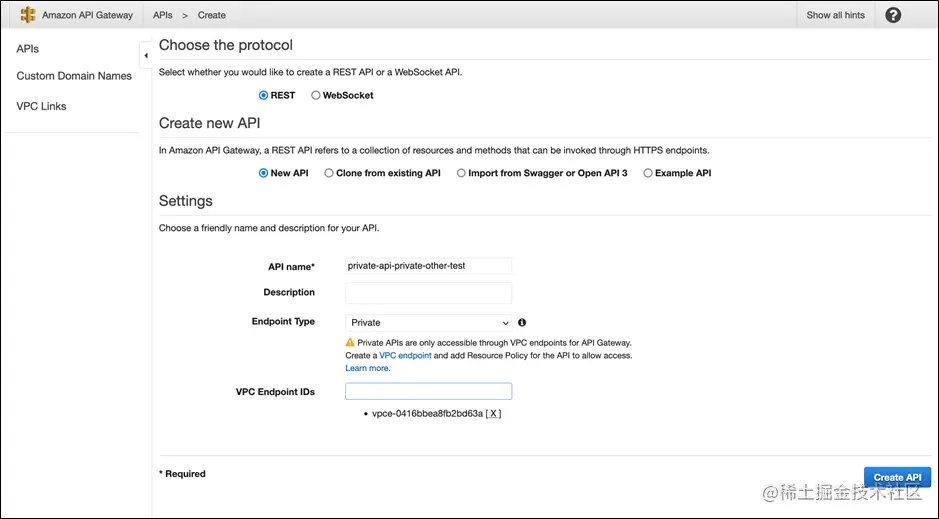
Task: Click the Show all hints button
Action: point(835,15)
